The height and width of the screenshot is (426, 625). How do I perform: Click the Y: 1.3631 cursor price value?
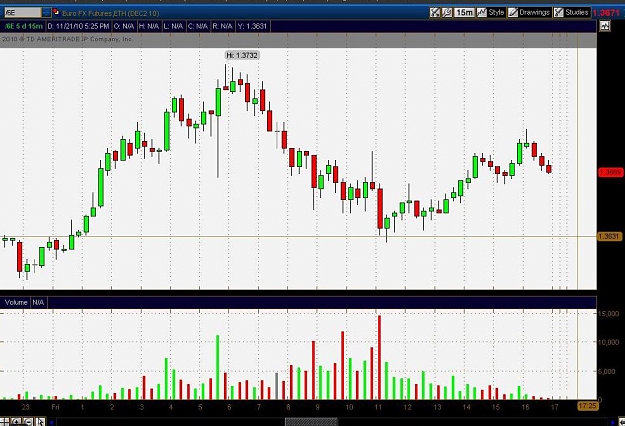point(252,26)
